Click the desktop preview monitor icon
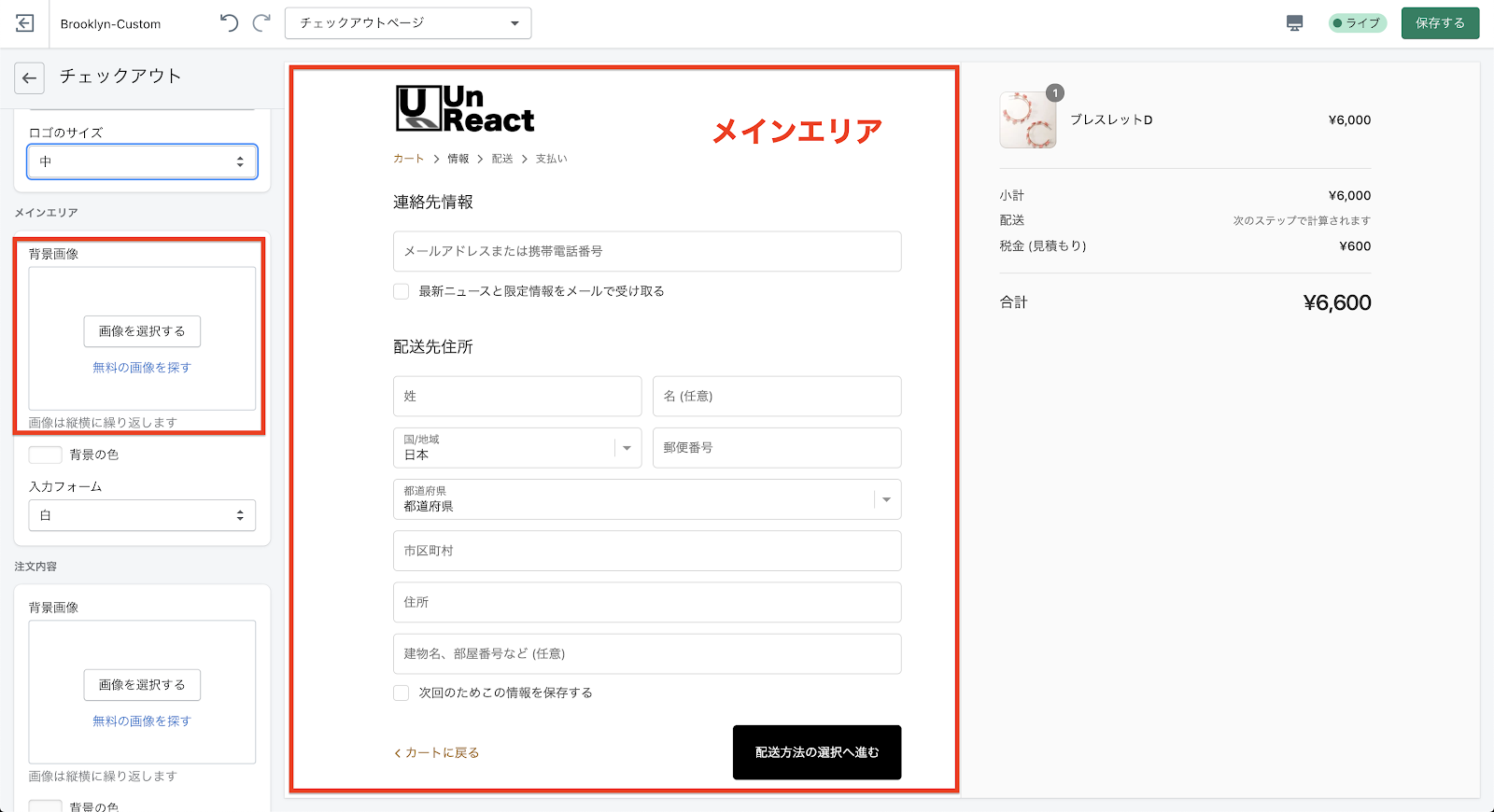Screen dimensions: 1494x812 point(1294,23)
